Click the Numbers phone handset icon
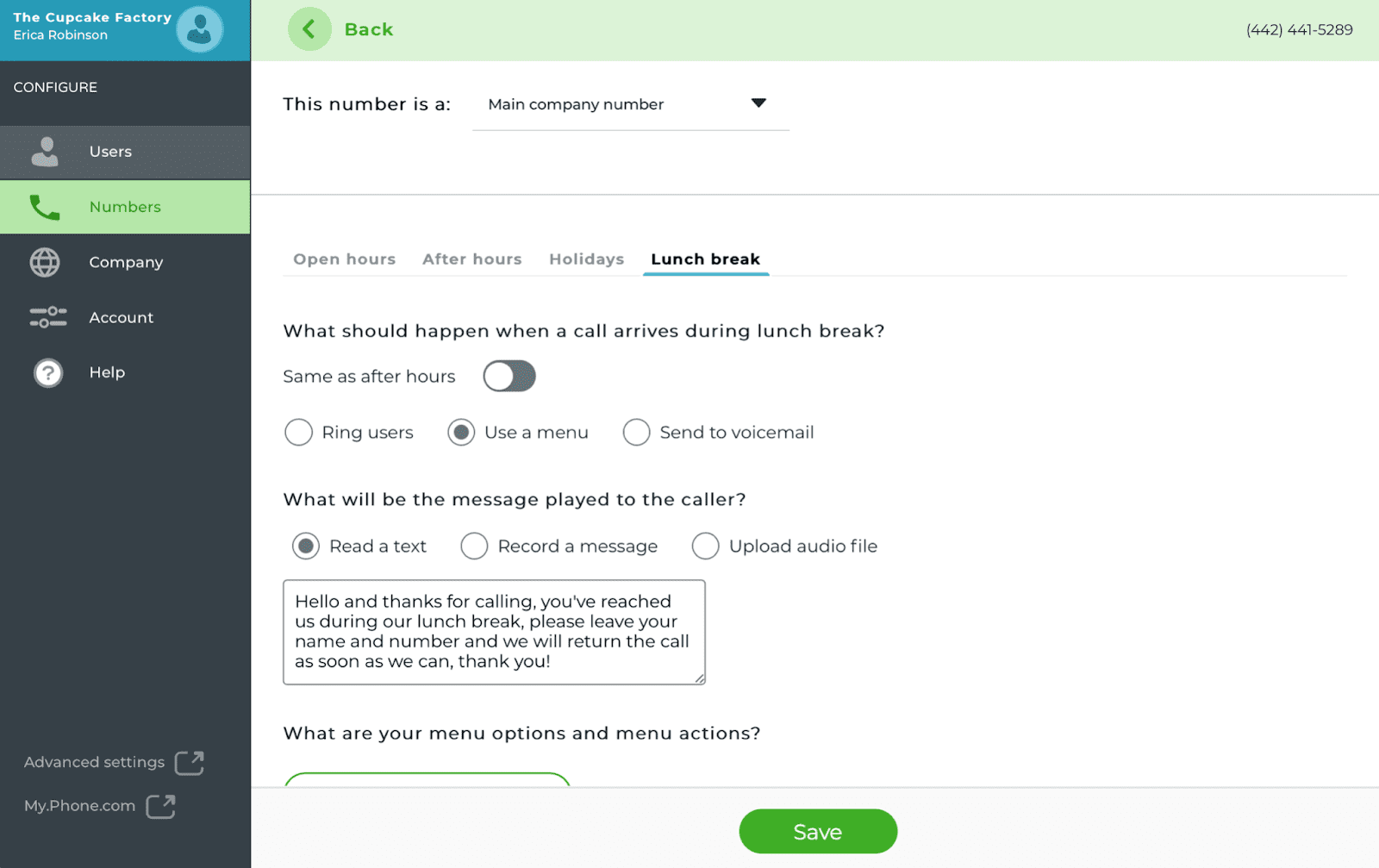 click(45, 207)
